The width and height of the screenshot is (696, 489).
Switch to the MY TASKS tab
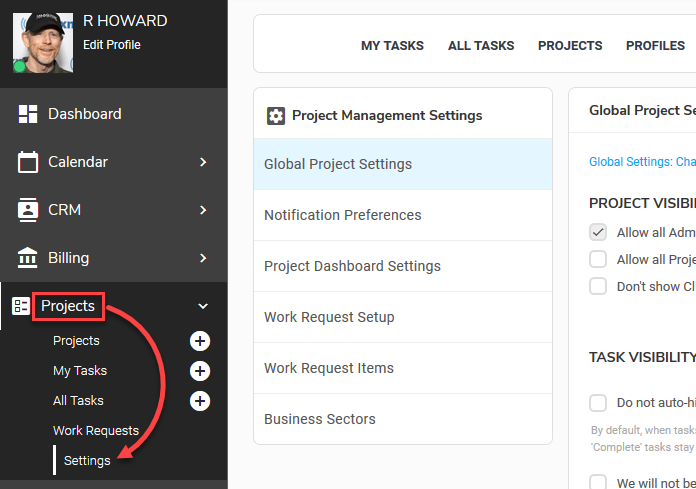pyautogui.click(x=392, y=46)
